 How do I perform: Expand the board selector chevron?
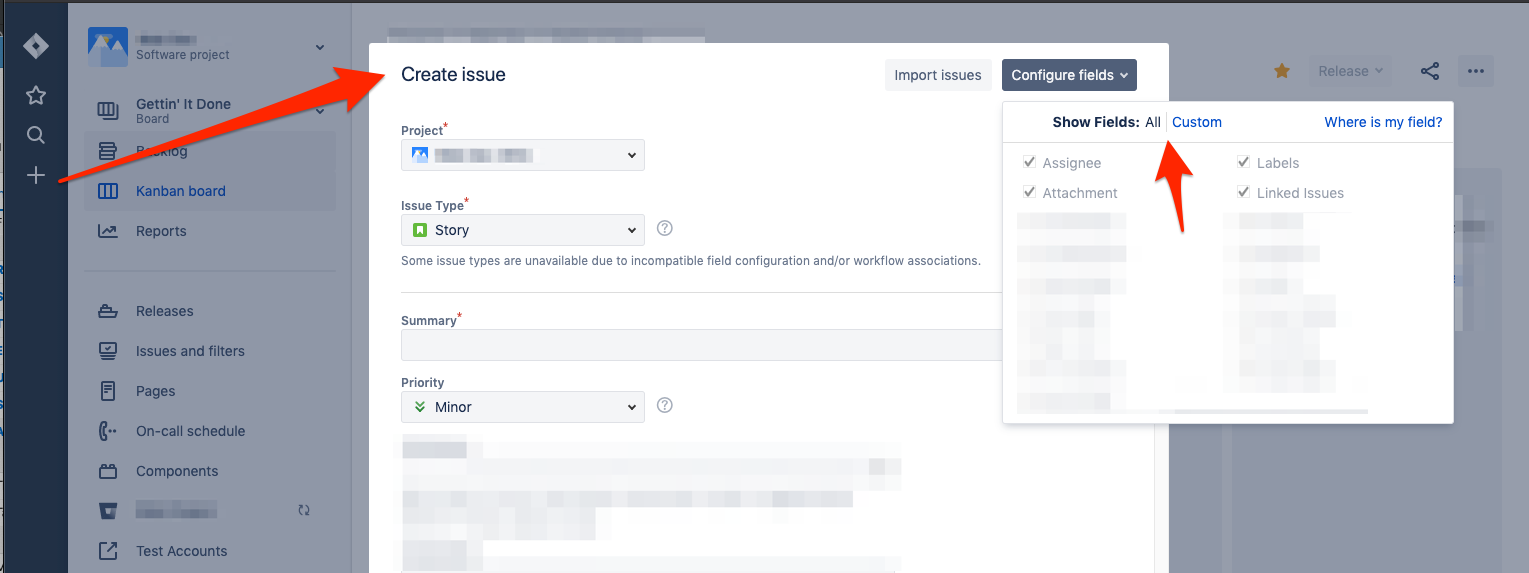point(320,111)
